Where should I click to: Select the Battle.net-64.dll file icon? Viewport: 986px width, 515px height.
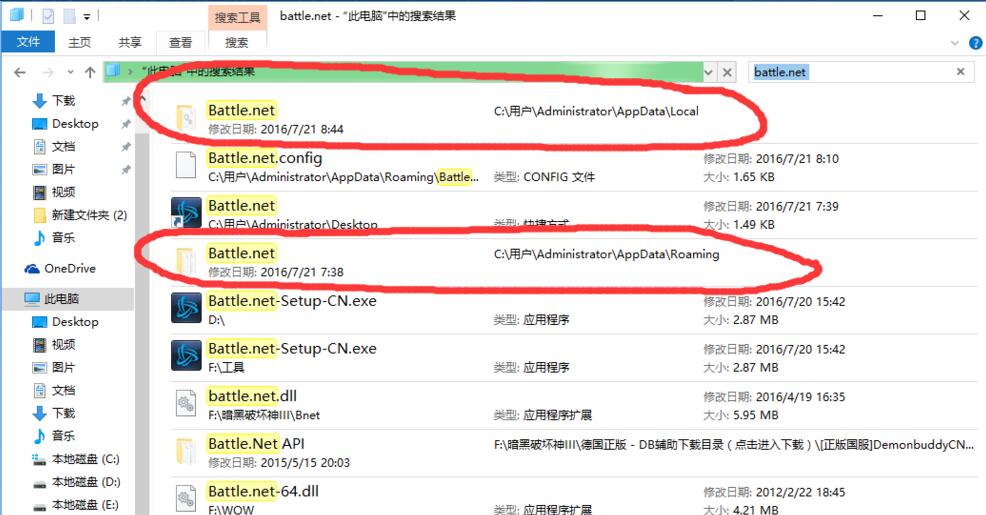186,499
